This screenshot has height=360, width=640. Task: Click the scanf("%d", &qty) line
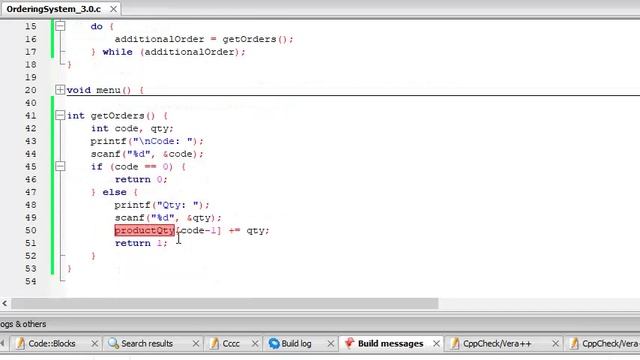[x=168, y=218]
